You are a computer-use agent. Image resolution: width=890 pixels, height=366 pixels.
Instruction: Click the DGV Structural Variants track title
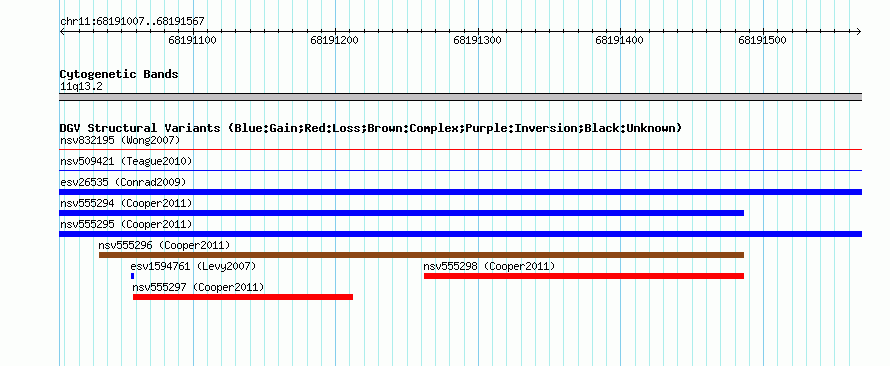click(371, 128)
